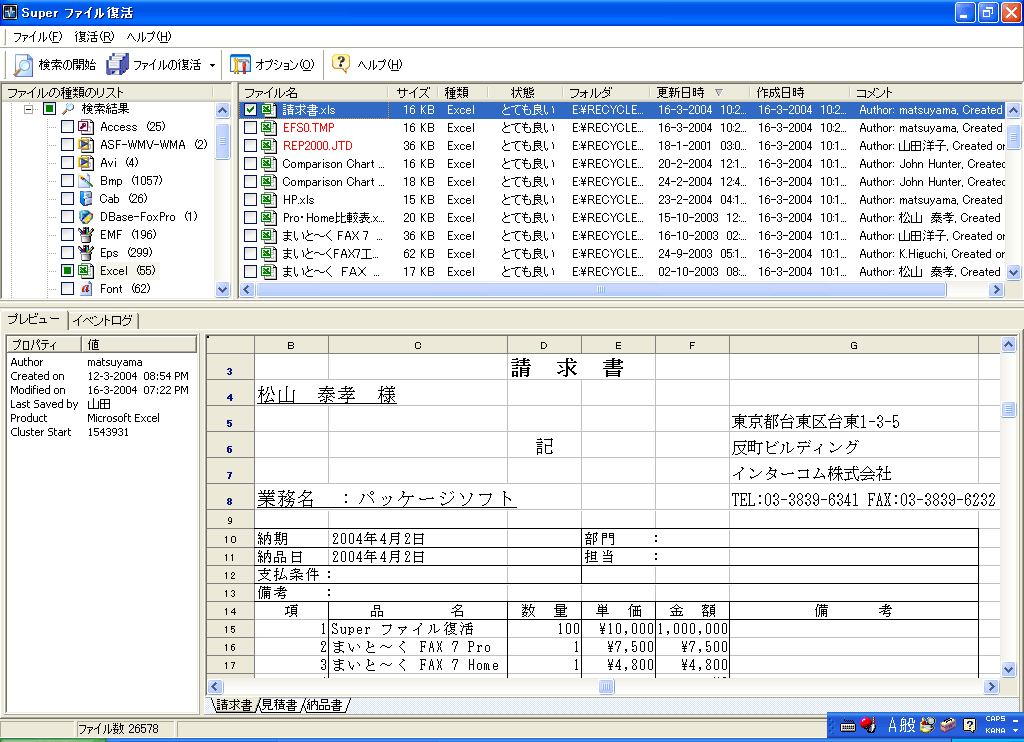Uncheck the 請求書.xls file checkbox
Viewport: 1024px width, 742px height.
pyautogui.click(x=250, y=110)
